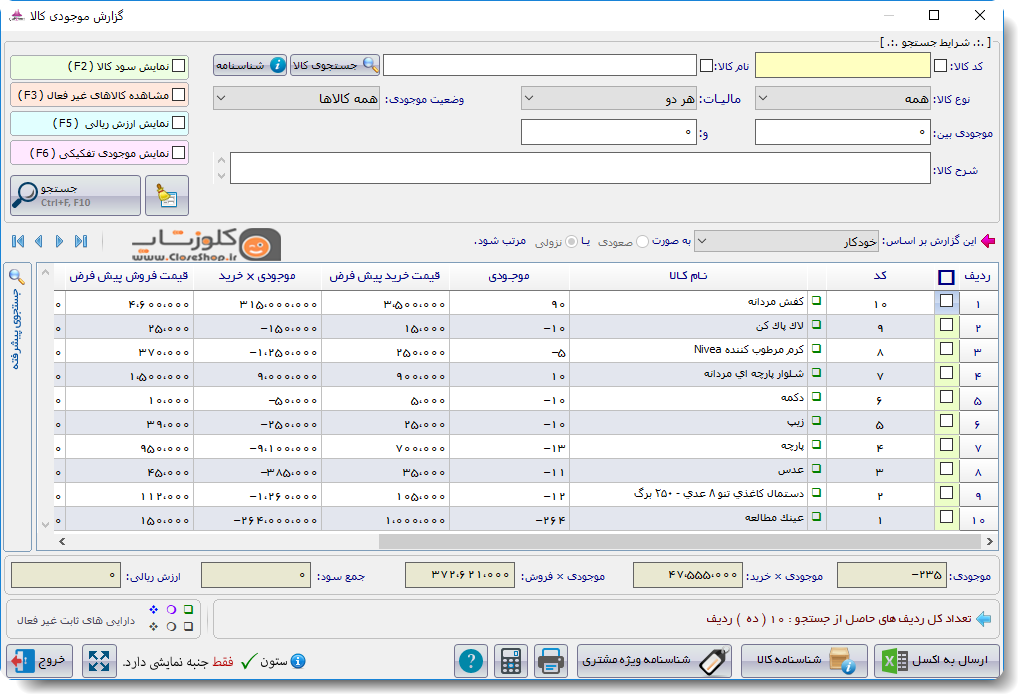The image size is (1019, 695).
Task: Click the موجودی column header
Action: pyautogui.click(x=509, y=276)
